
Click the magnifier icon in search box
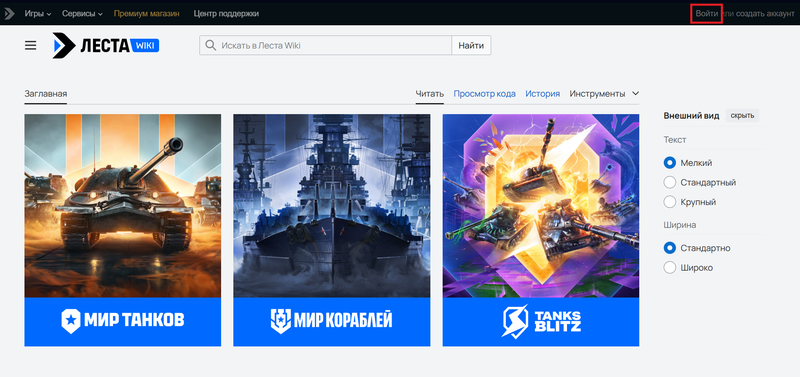pos(210,45)
